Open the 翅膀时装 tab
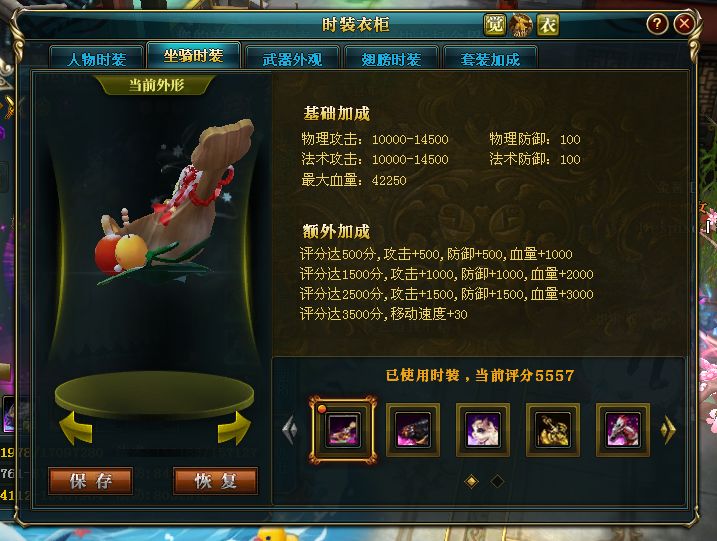The width and height of the screenshot is (717, 541). (391, 59)
